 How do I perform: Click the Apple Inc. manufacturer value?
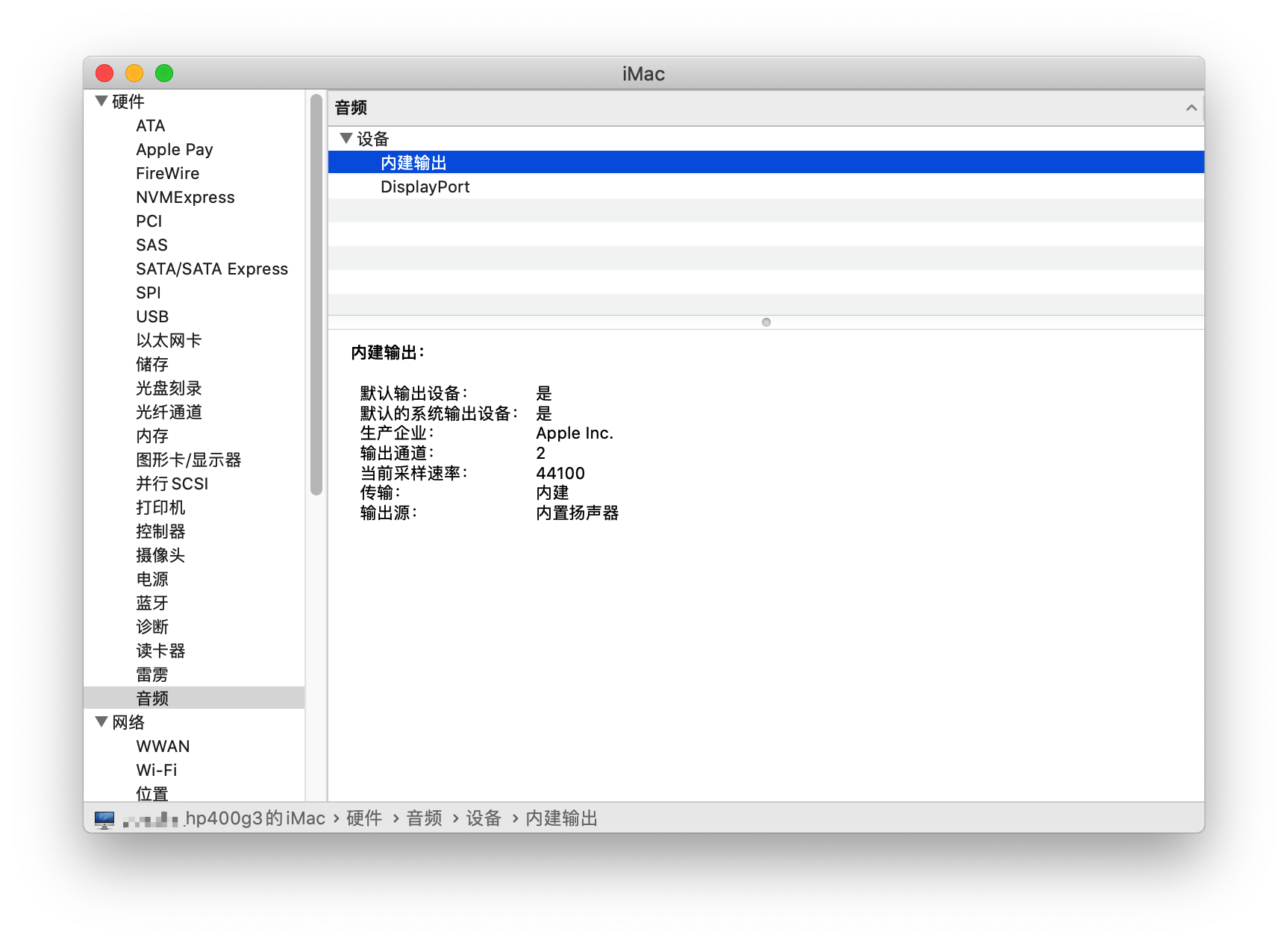coord(575,433)
